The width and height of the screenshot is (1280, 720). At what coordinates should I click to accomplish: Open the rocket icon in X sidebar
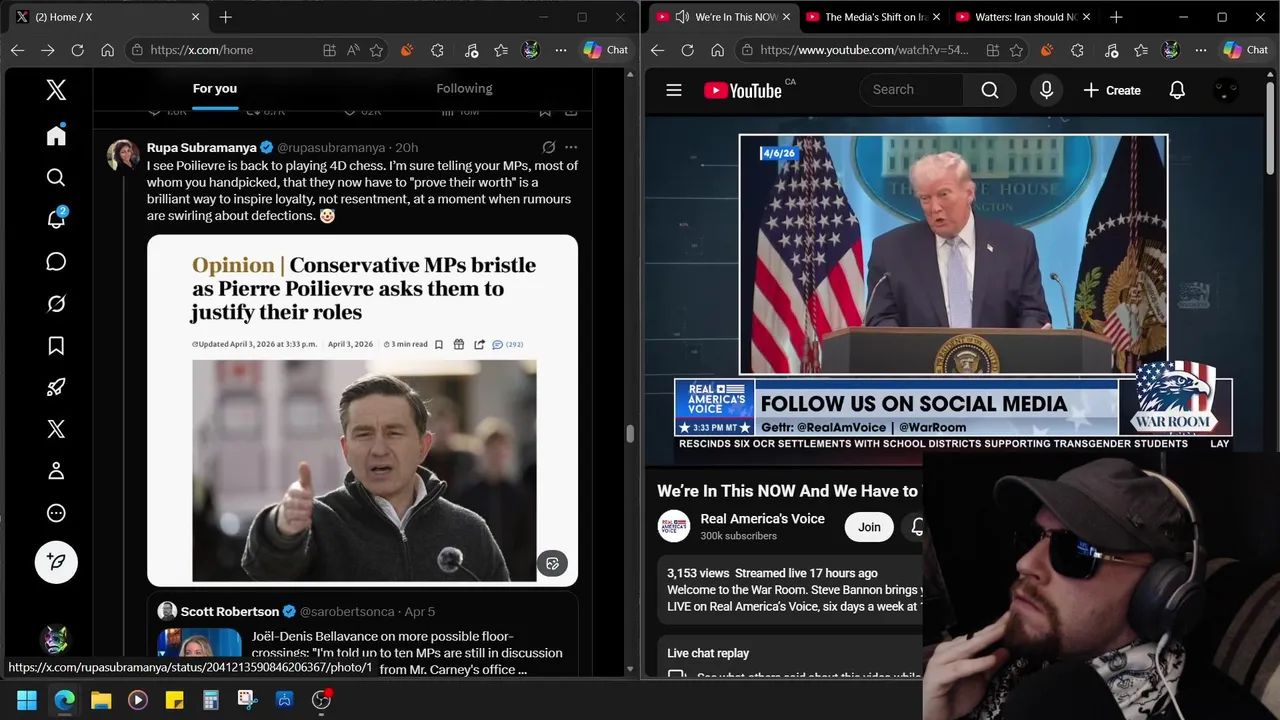56,387
